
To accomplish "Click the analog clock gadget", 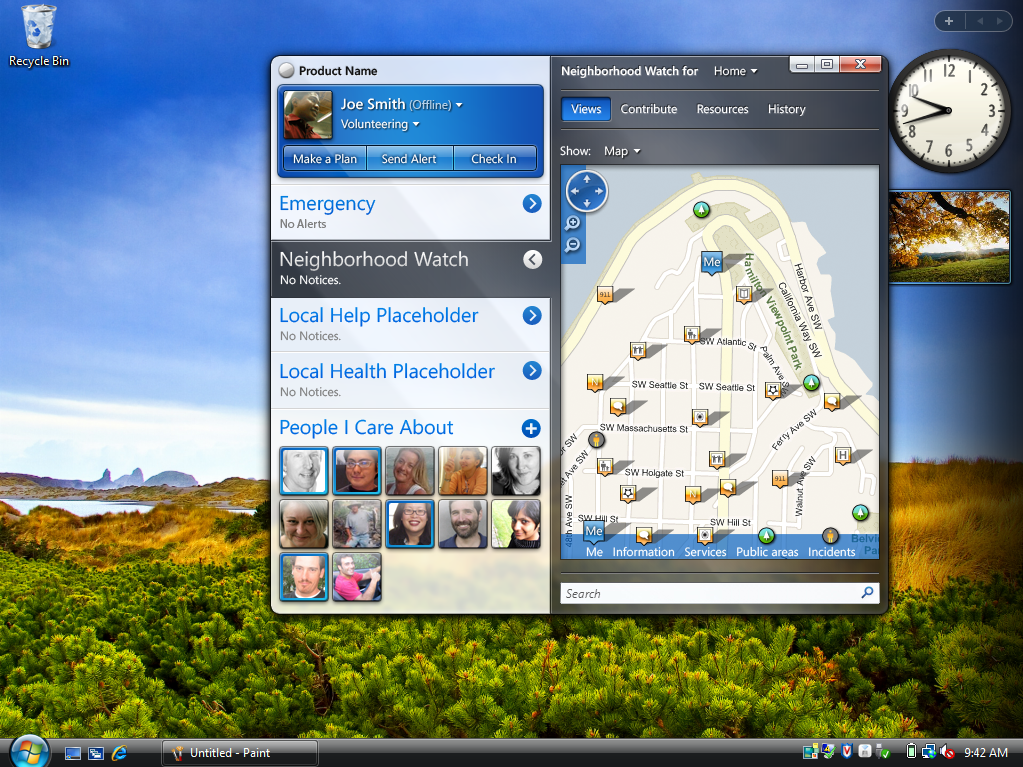I will point(949,111).
